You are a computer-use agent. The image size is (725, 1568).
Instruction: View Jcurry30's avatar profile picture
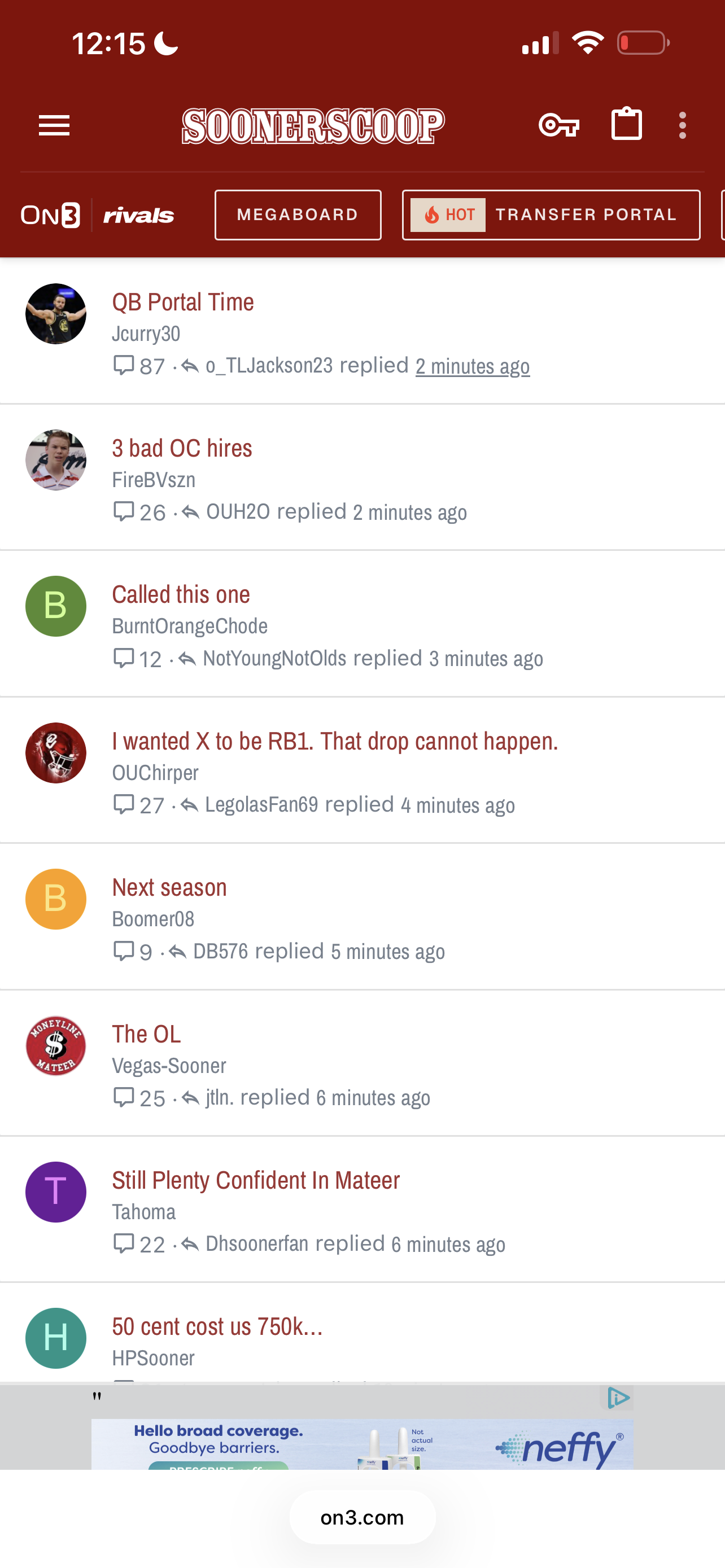pyautogui.click(x=56, y=314)
